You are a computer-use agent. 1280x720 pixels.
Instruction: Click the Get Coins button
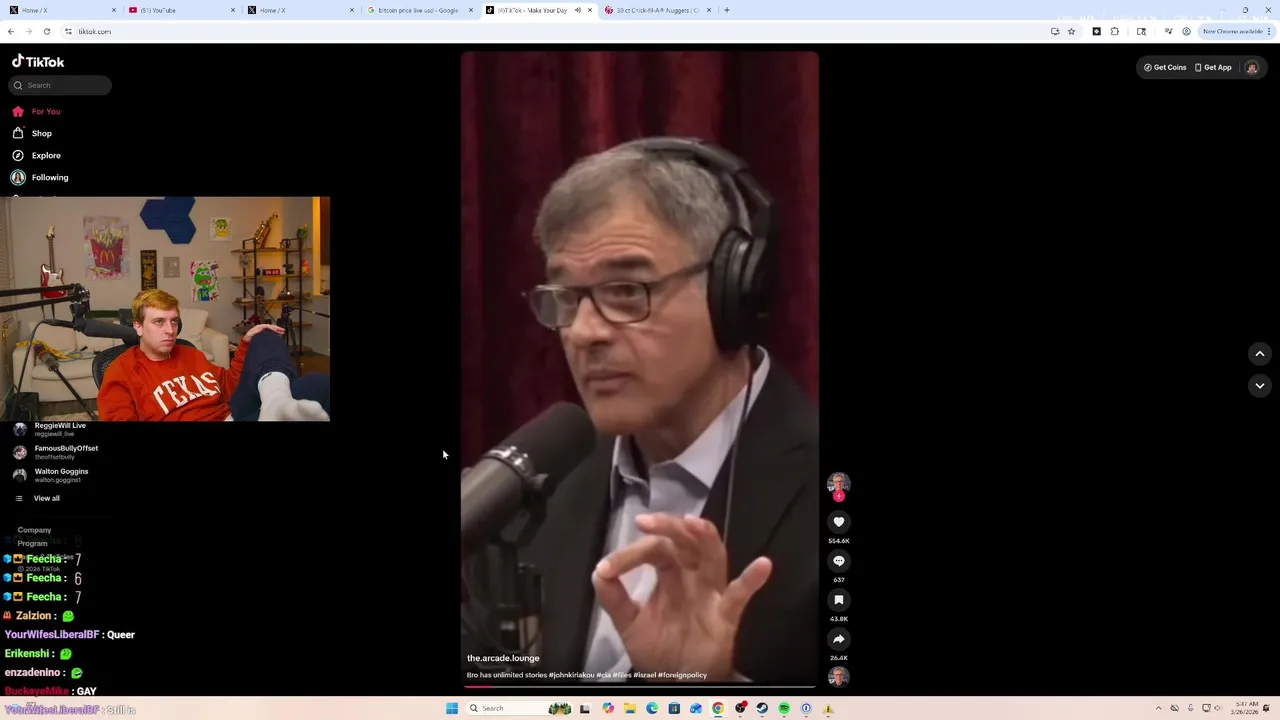click(1165, 67)
